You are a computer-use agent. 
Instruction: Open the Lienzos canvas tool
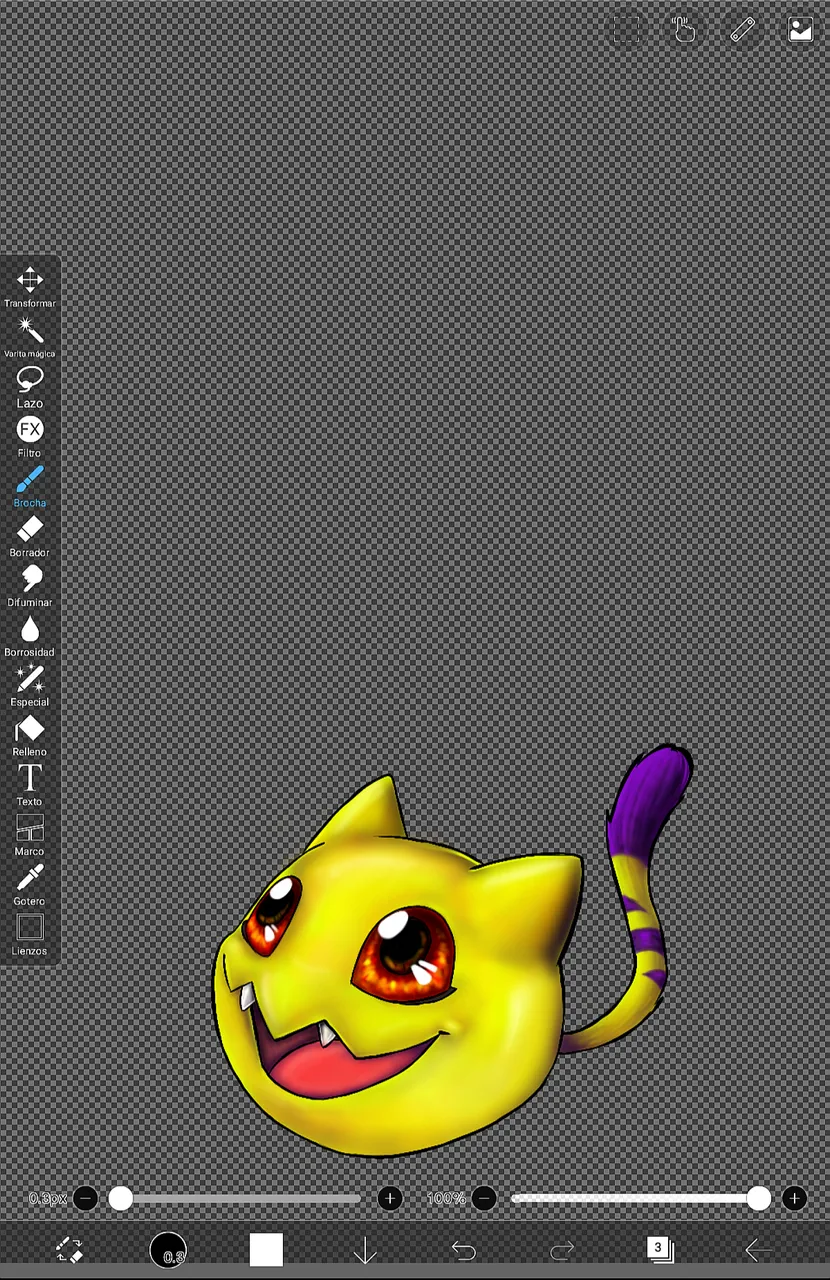coord(30,936)
